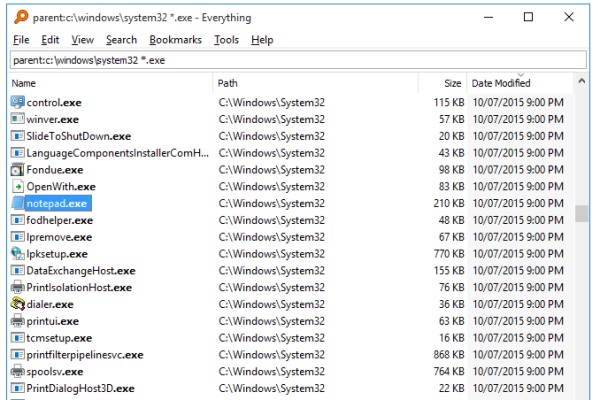Click the PrintDialogHost3D.exe file icon

pos(18,389)
